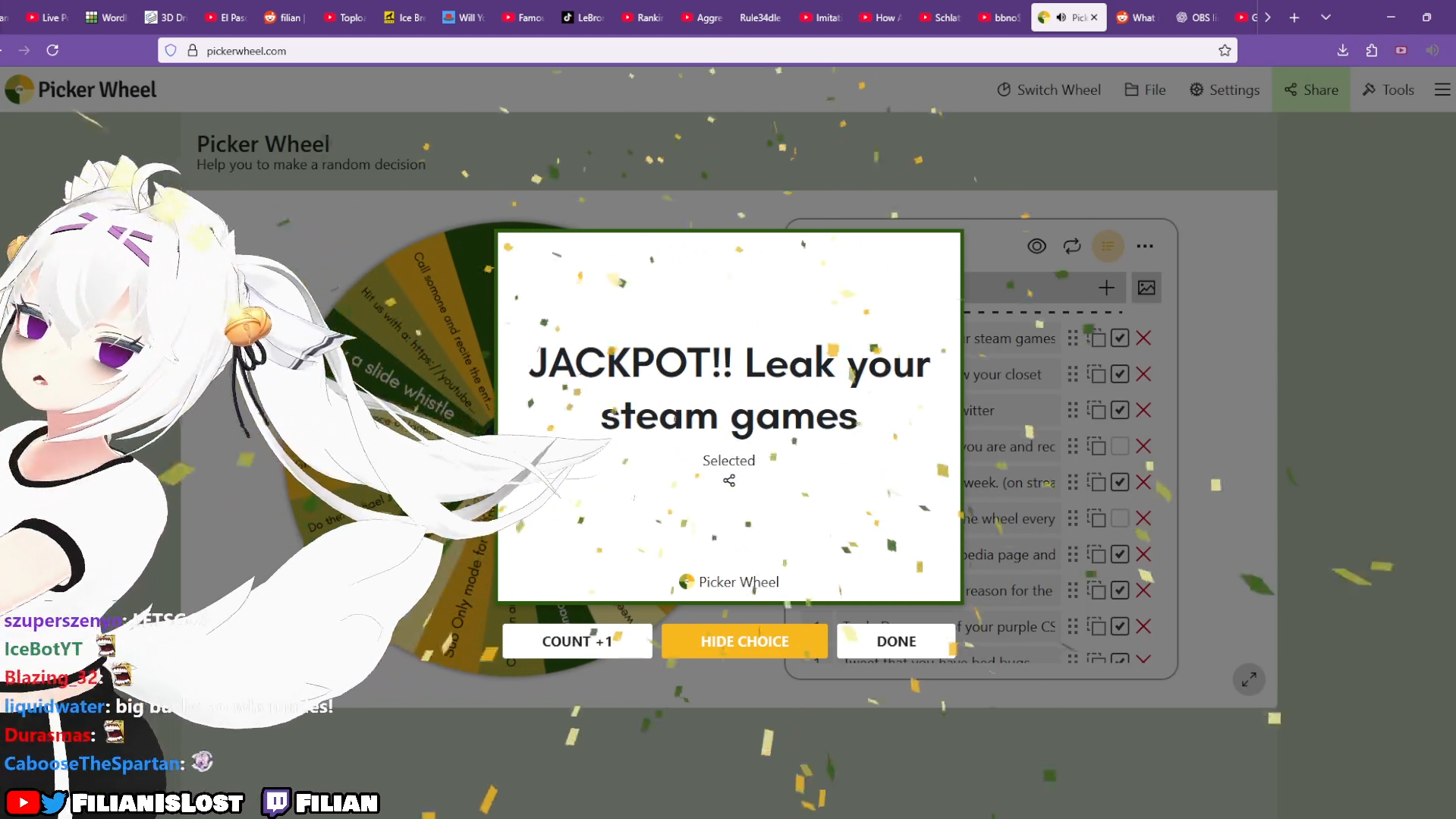Open browser downloads icon
The height and width of the screenshot is (819, 1456).
click(x=1343, y=50)
